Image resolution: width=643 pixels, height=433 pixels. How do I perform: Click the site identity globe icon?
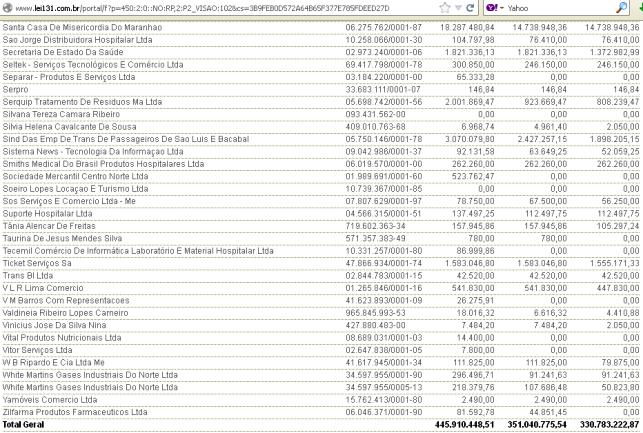point(7,8)
